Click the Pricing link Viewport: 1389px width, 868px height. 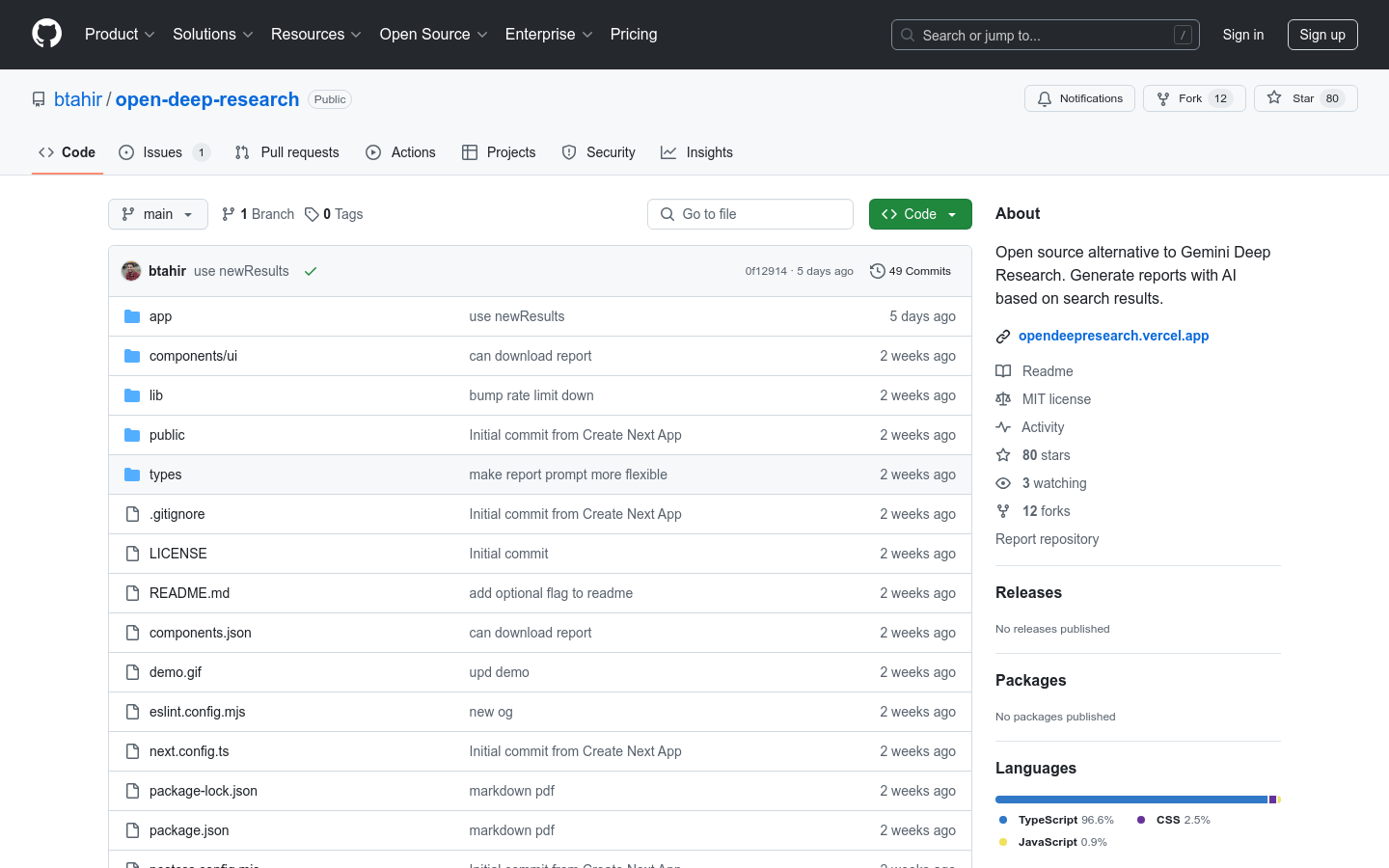pyautogui.click(x=634, y=34)
